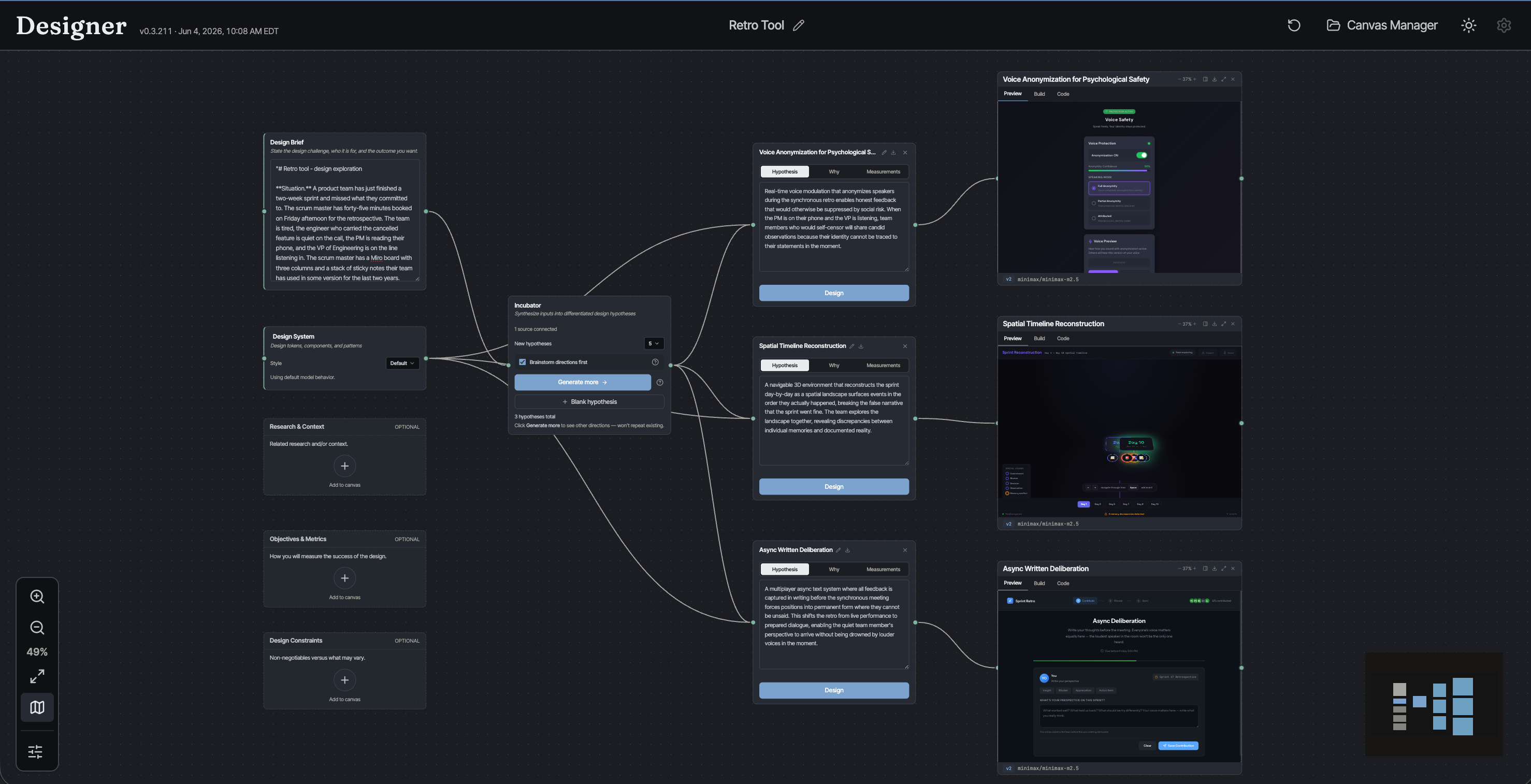
Task: Edit the Async Written Deliberation card title
Action: 839,550
